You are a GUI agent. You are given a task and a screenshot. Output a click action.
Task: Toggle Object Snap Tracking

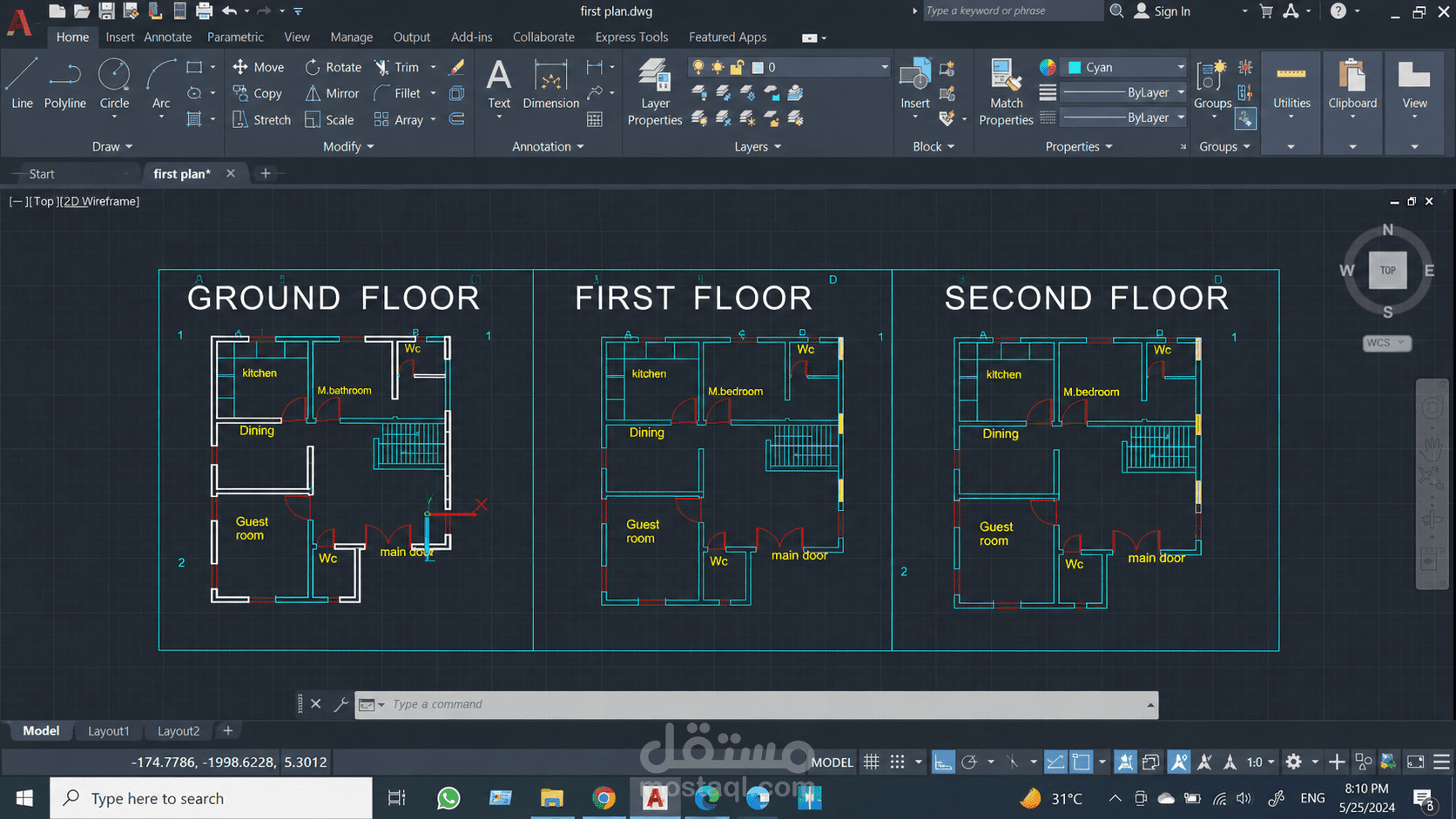click(x=1055, y=762)
